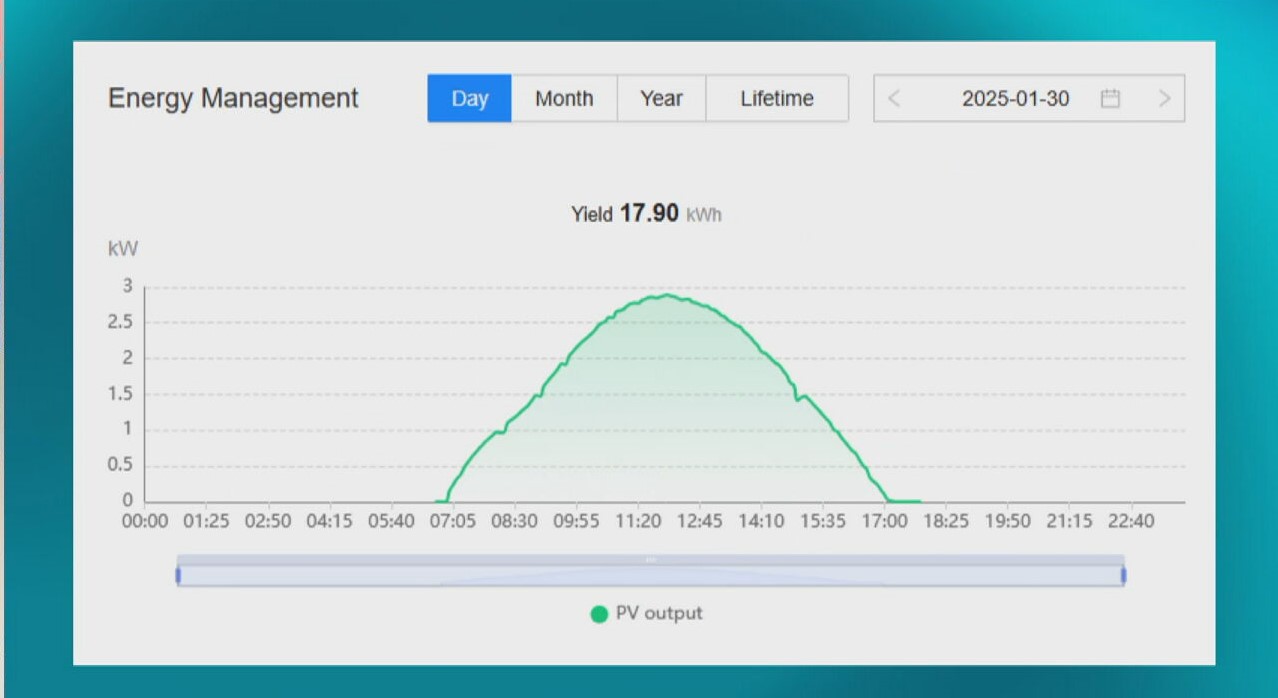
Task: Click the Yield 17.90 kWh value
Action: (648, 214)
